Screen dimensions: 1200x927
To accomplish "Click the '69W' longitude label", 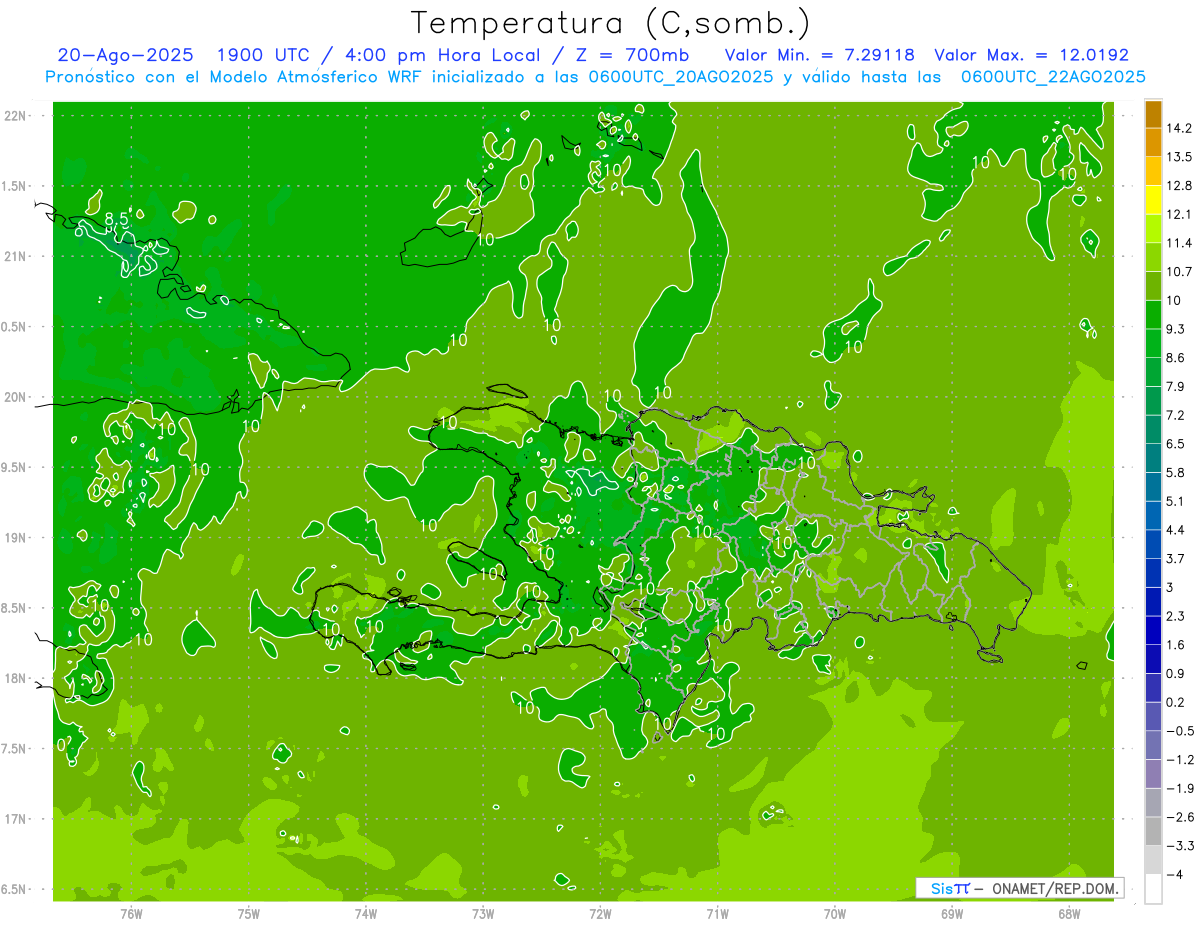I will click(952, 913).
